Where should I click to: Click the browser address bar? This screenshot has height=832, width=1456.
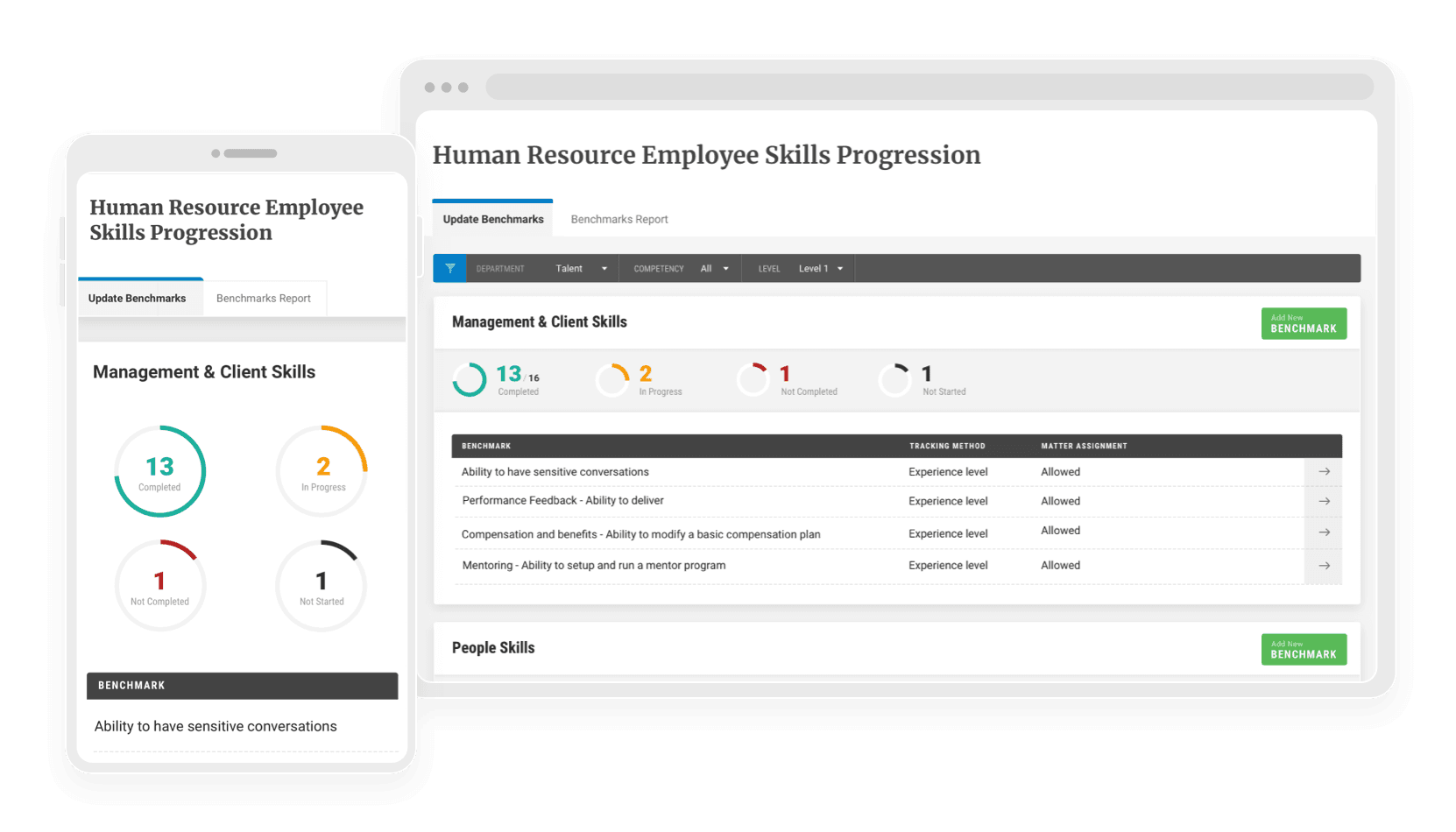pos(929,88)
